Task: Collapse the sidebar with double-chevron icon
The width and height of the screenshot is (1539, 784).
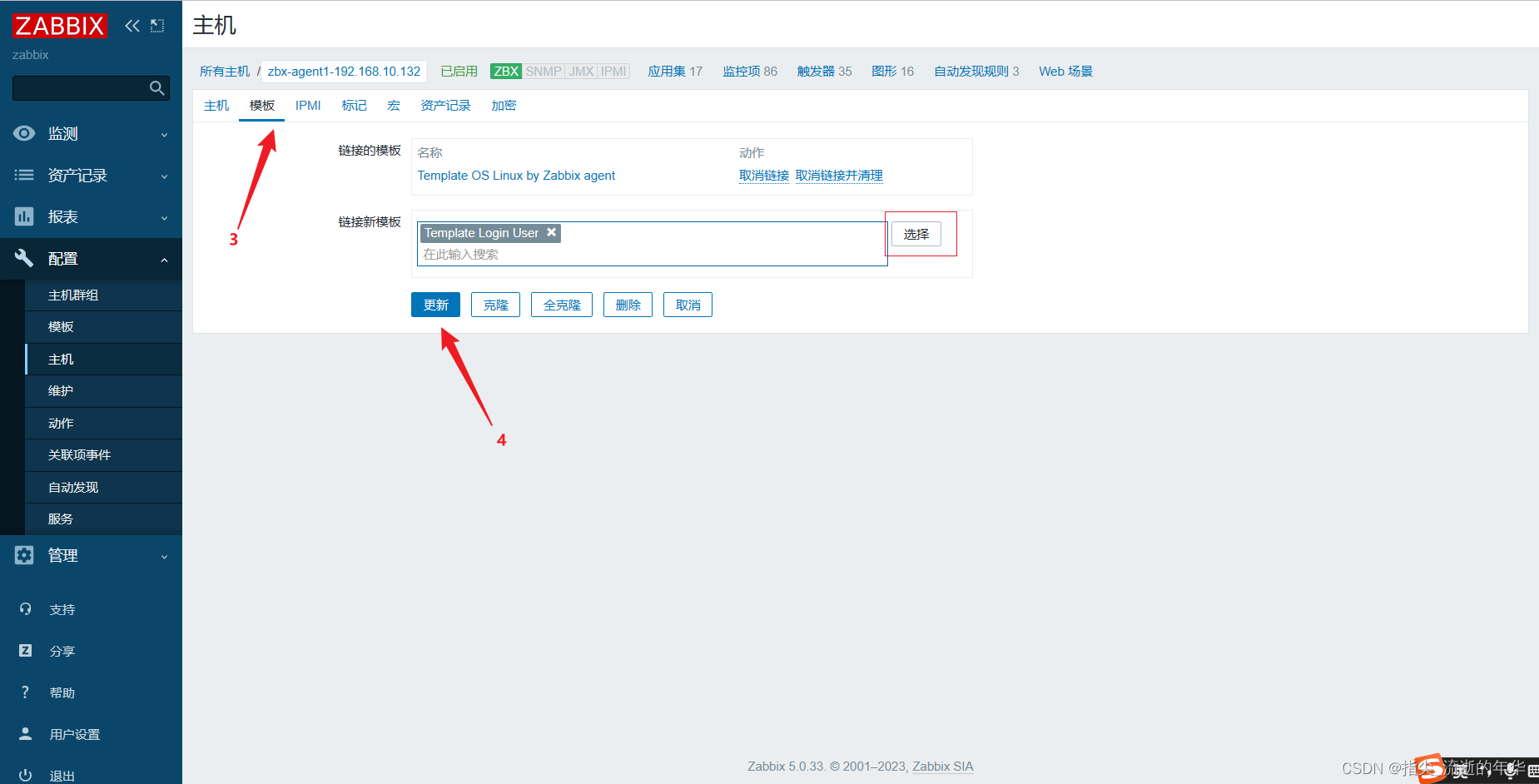Action: click(x=132, y=26)
